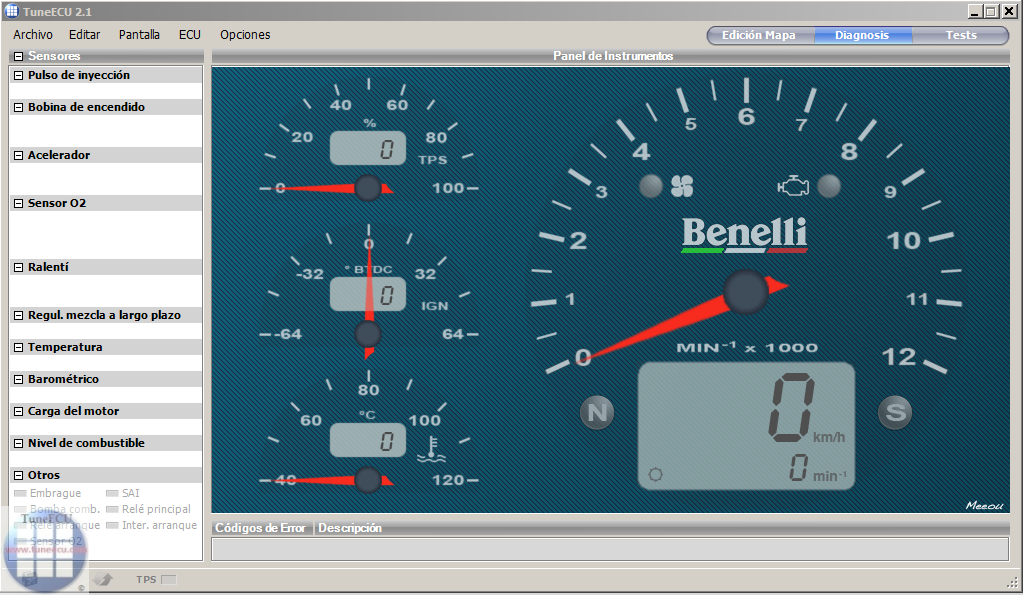Click the Descripción column header
Viewport: 1023px width, 595px height.
tap(350, 528)
